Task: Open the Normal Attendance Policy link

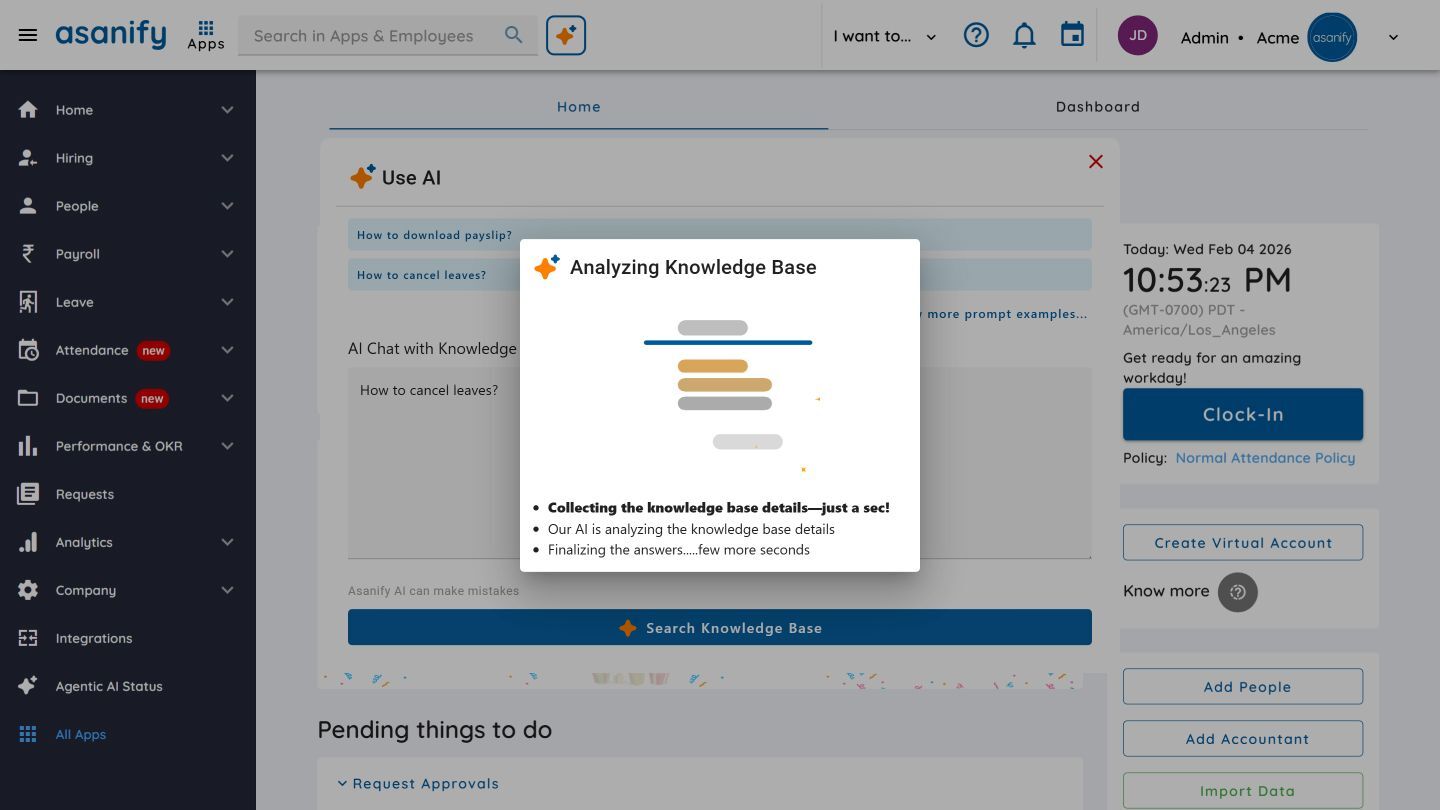Action: (x=1265, y=458)
